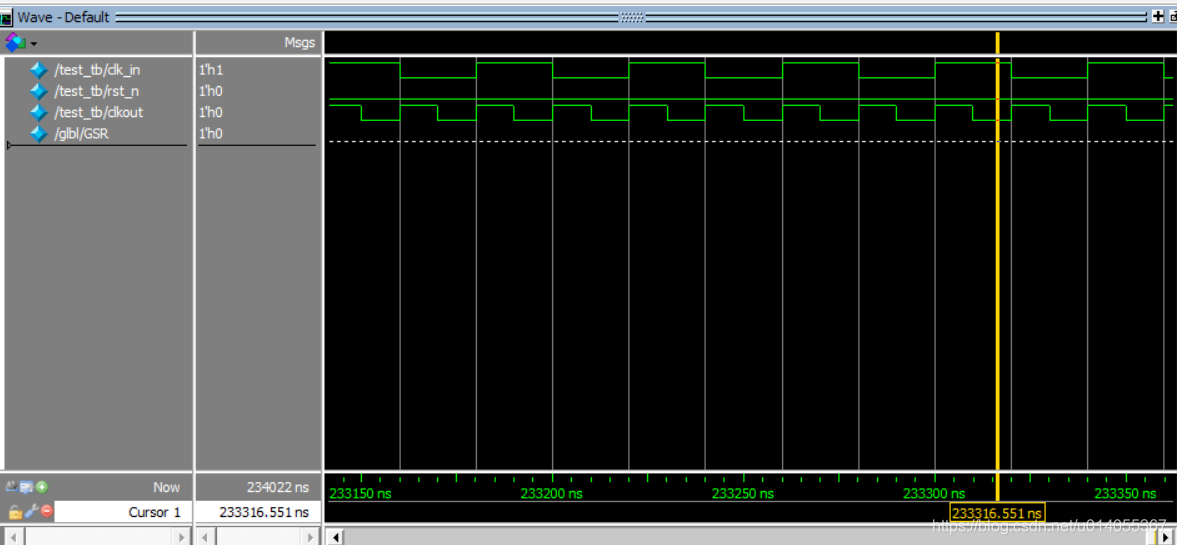Click the edit grid and timeline icon
This screenshot has width=1177, height=545.
coord(26,487)
